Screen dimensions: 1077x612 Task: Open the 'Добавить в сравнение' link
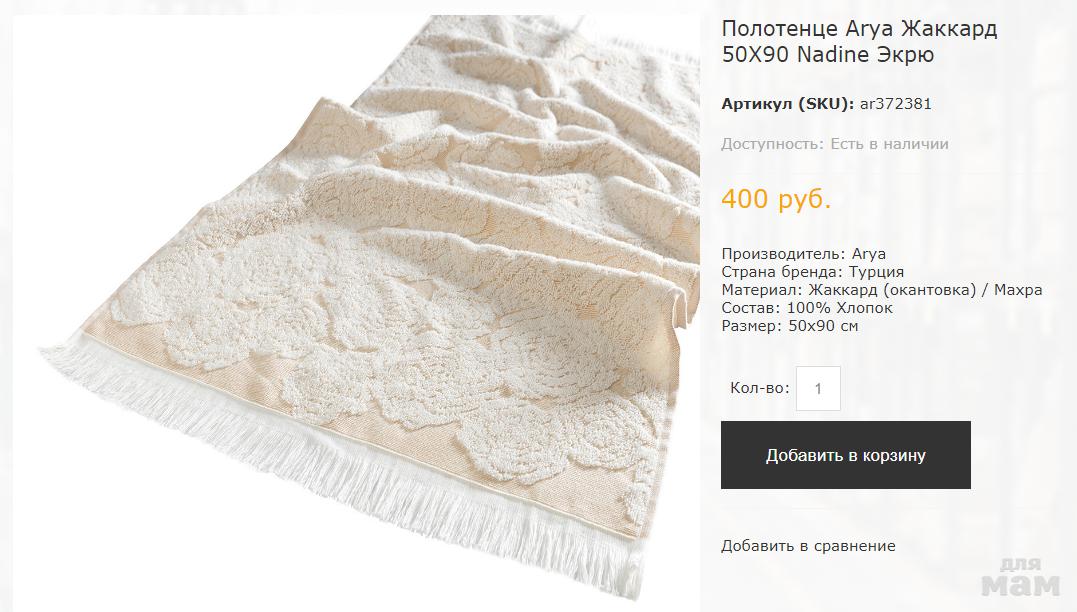(x=808, y=546)
